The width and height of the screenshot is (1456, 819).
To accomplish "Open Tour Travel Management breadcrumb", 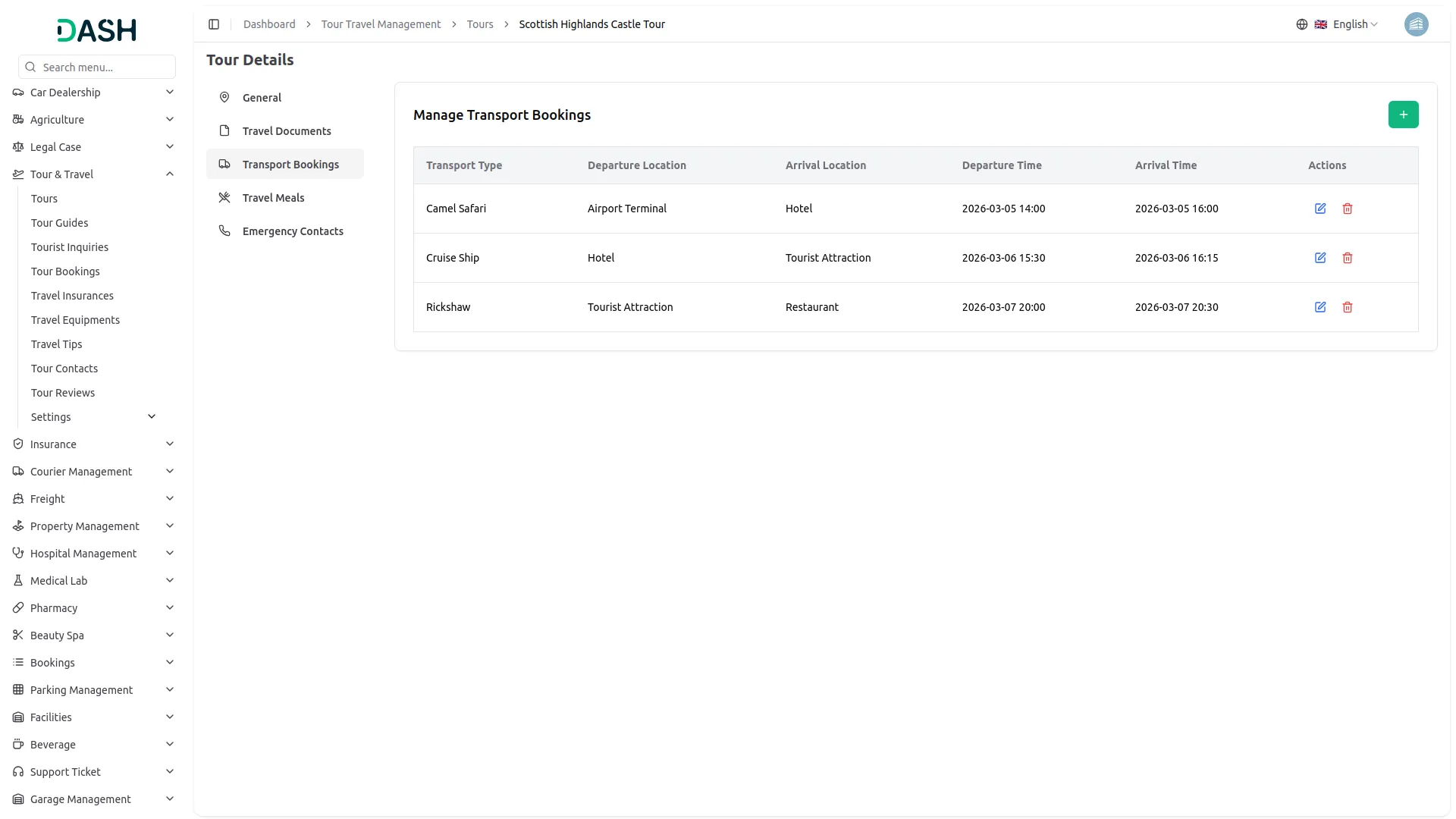I will [x=381, y=24].
